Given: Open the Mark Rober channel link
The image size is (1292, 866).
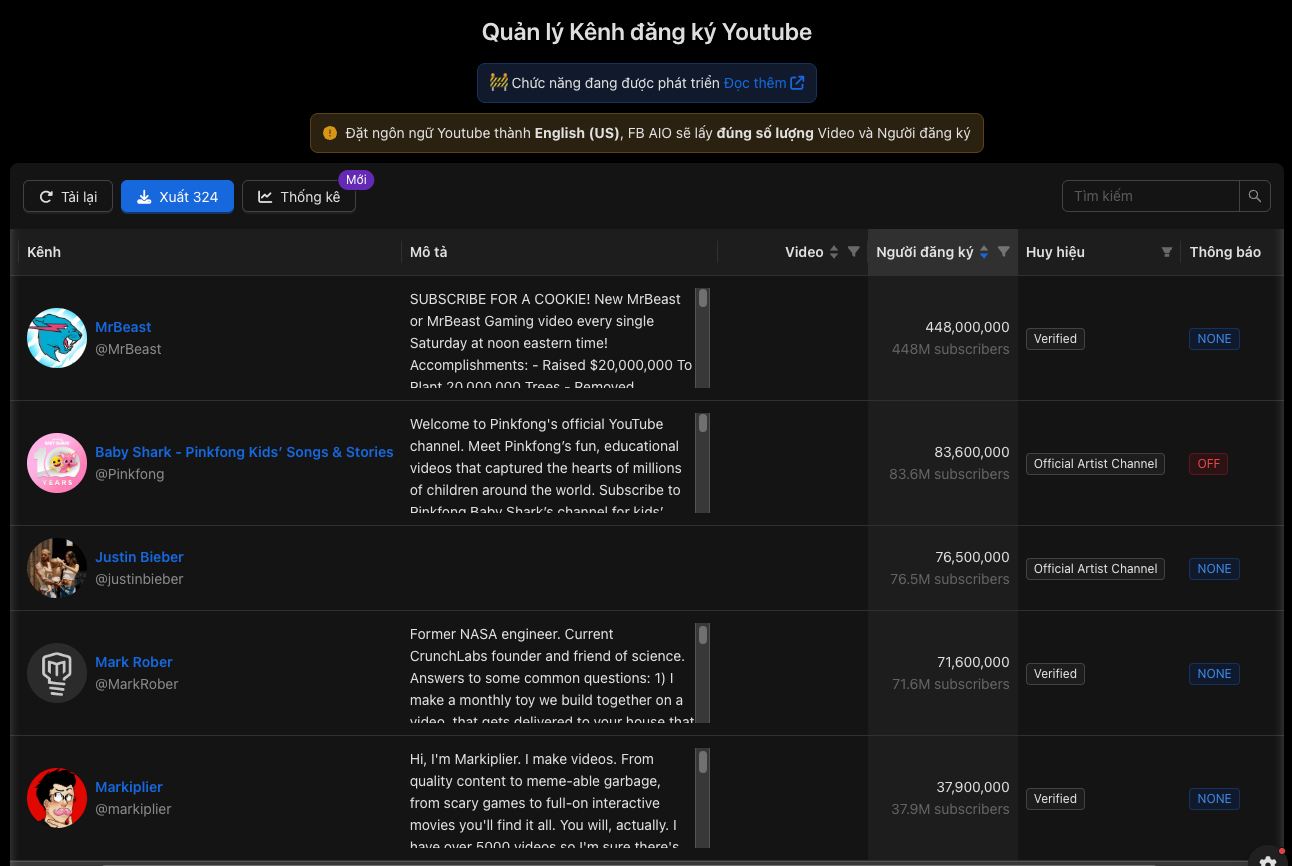Looking at the screenshot, I should 133,662.
